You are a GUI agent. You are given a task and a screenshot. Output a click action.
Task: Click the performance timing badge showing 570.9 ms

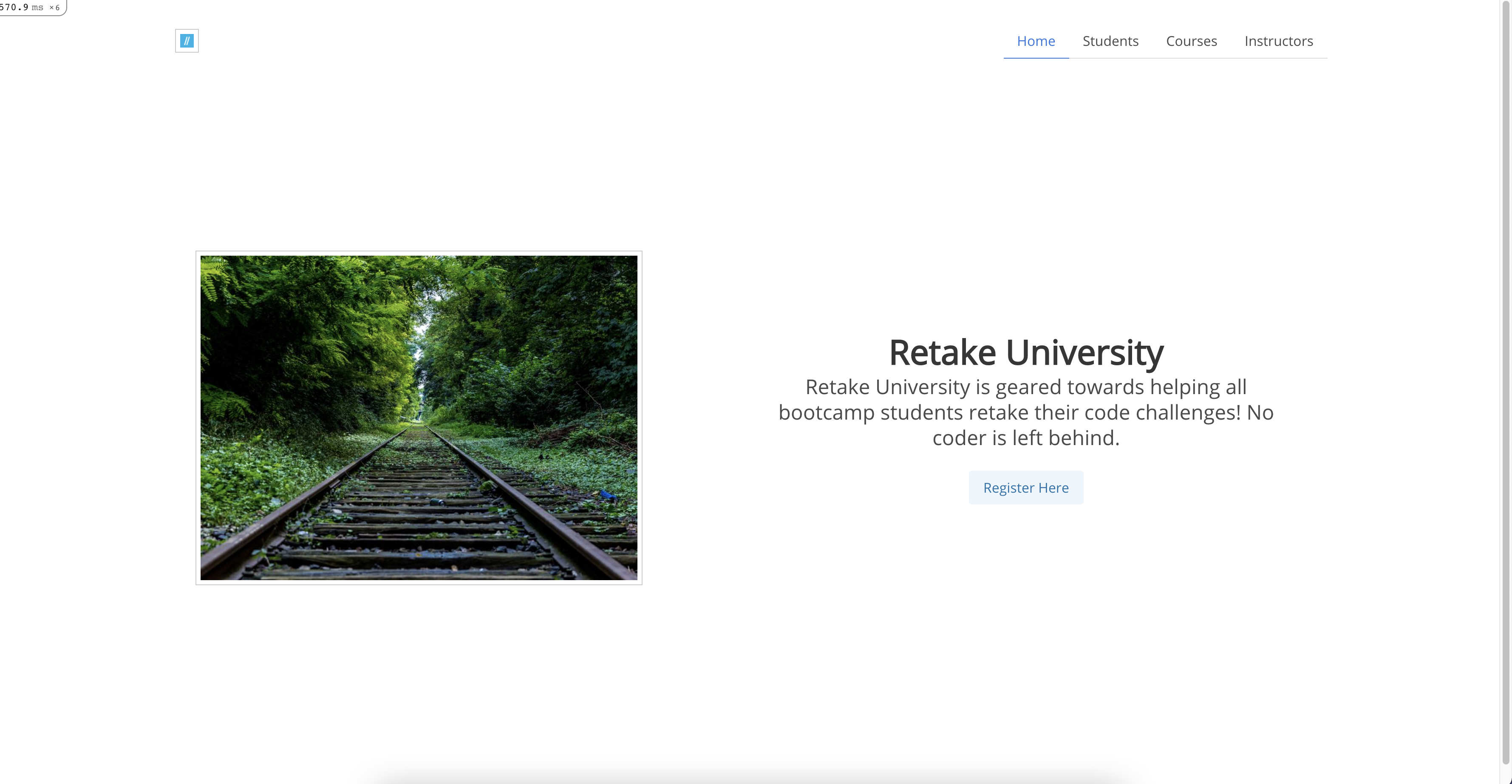[x=22, y=8]
